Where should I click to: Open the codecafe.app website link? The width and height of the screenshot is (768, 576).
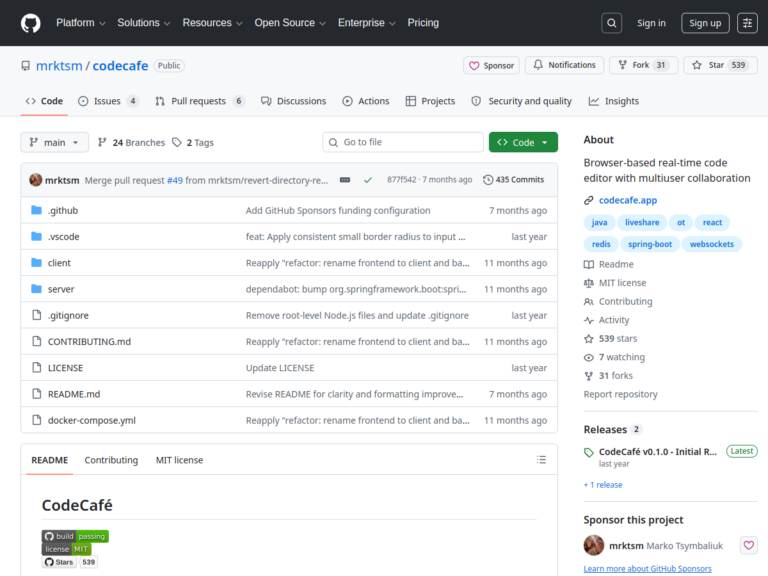628,200
